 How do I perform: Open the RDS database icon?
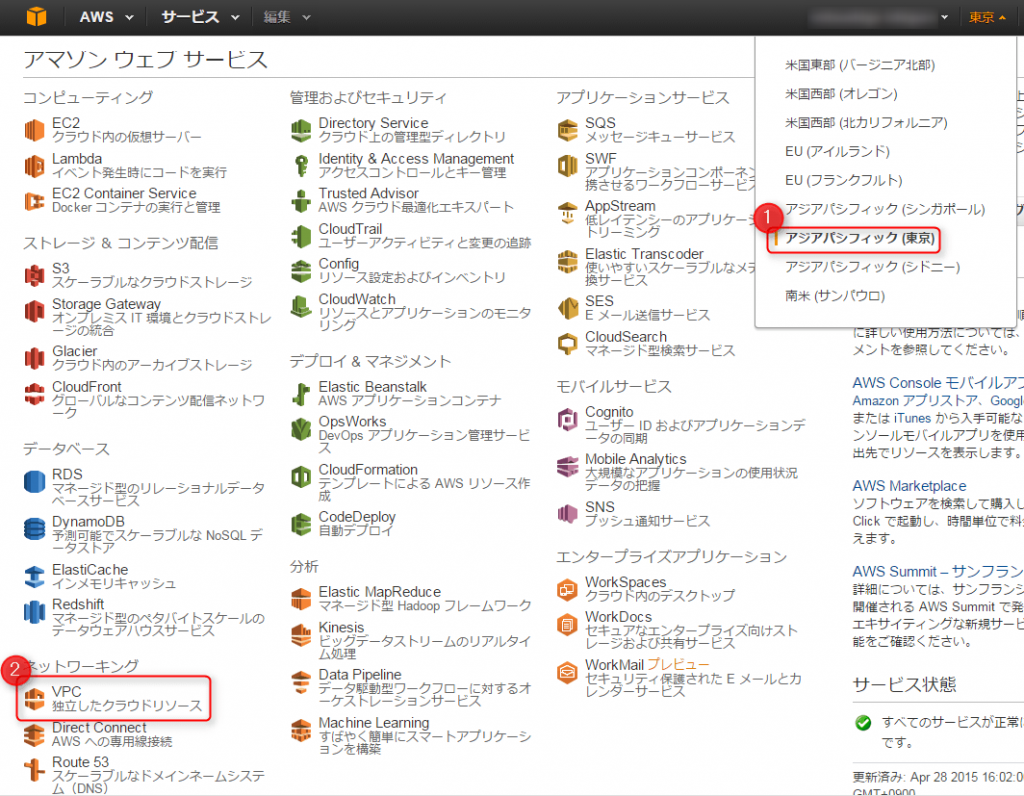[x=34, y=481]
